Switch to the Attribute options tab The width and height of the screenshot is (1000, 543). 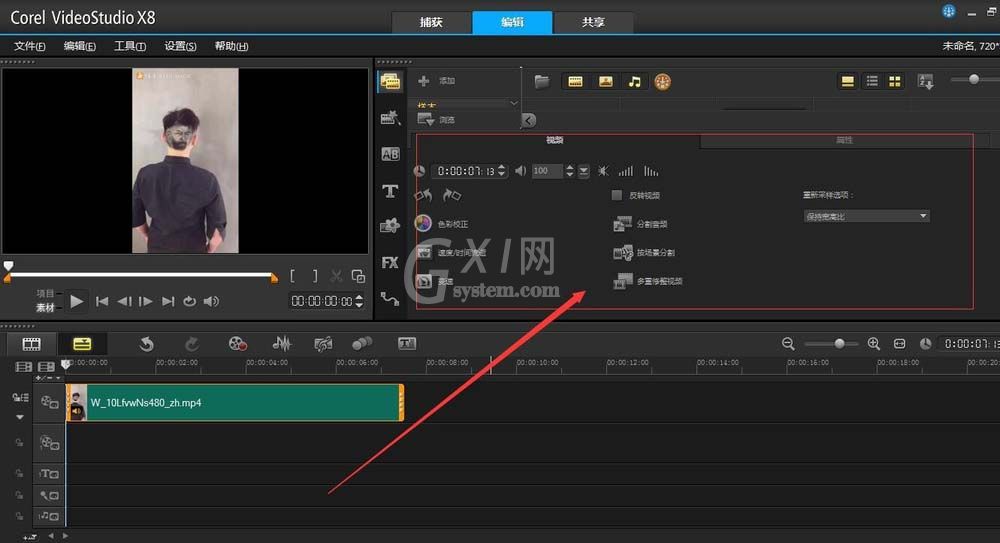tap(844, 140)
